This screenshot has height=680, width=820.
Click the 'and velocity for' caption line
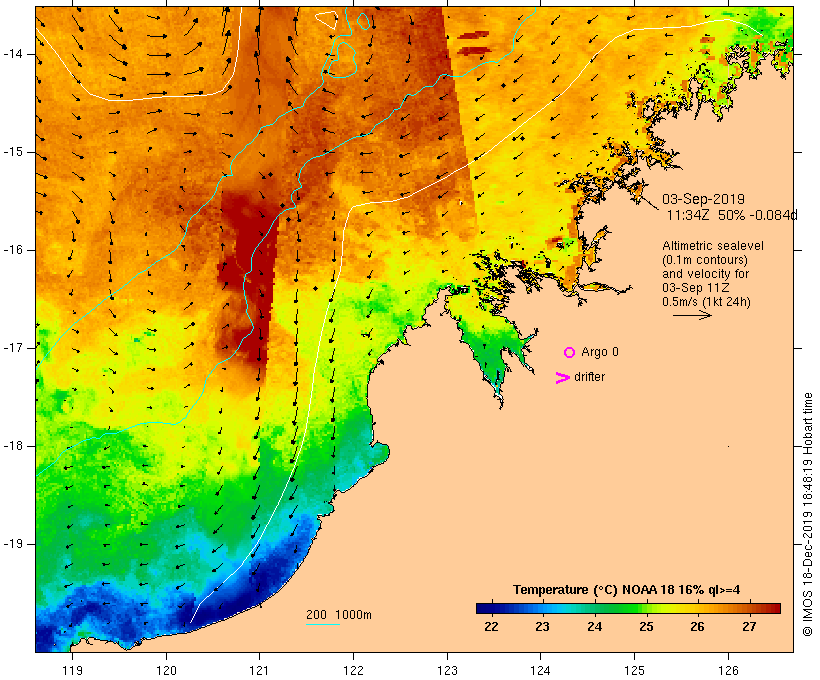pos(705,274)
